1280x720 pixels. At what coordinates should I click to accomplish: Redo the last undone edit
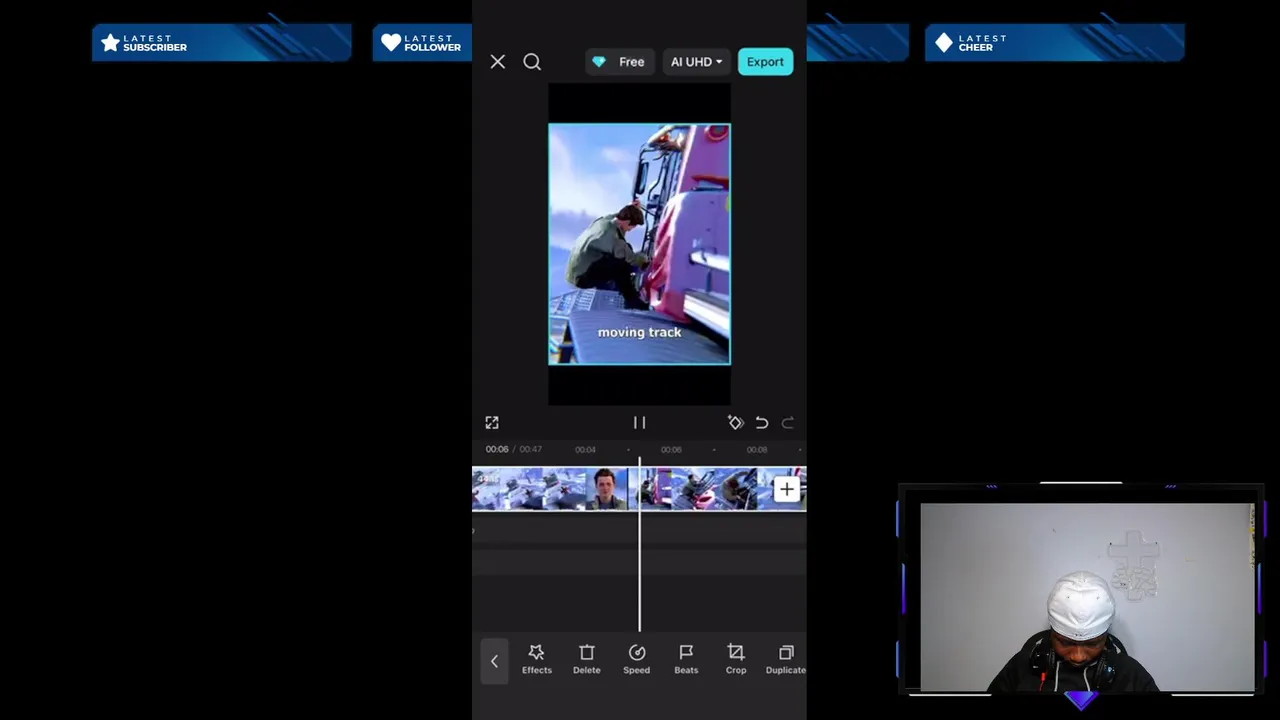pos(788,423)
